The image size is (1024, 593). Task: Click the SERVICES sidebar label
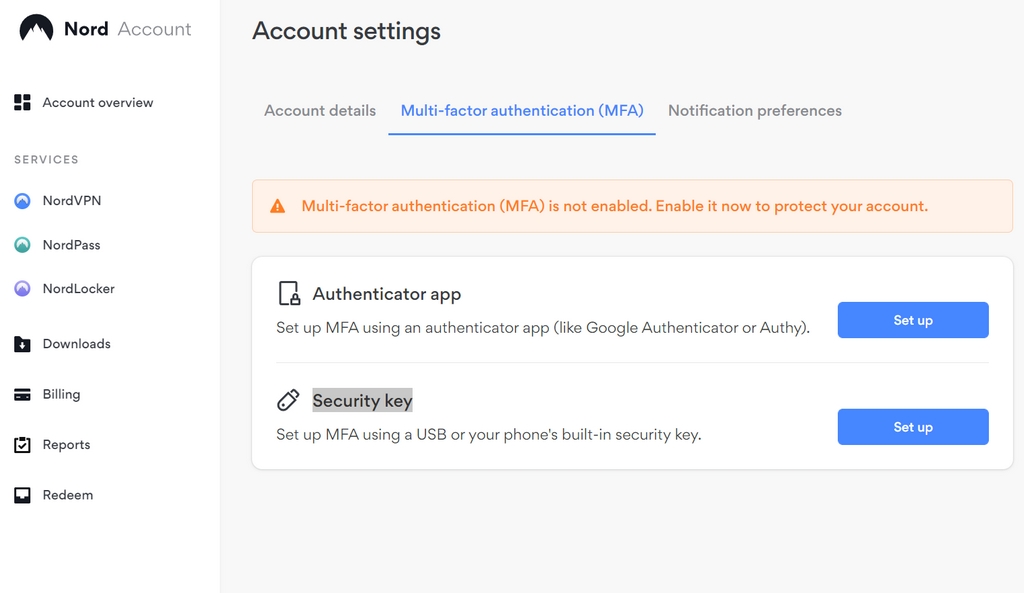[x=46, y=159]
